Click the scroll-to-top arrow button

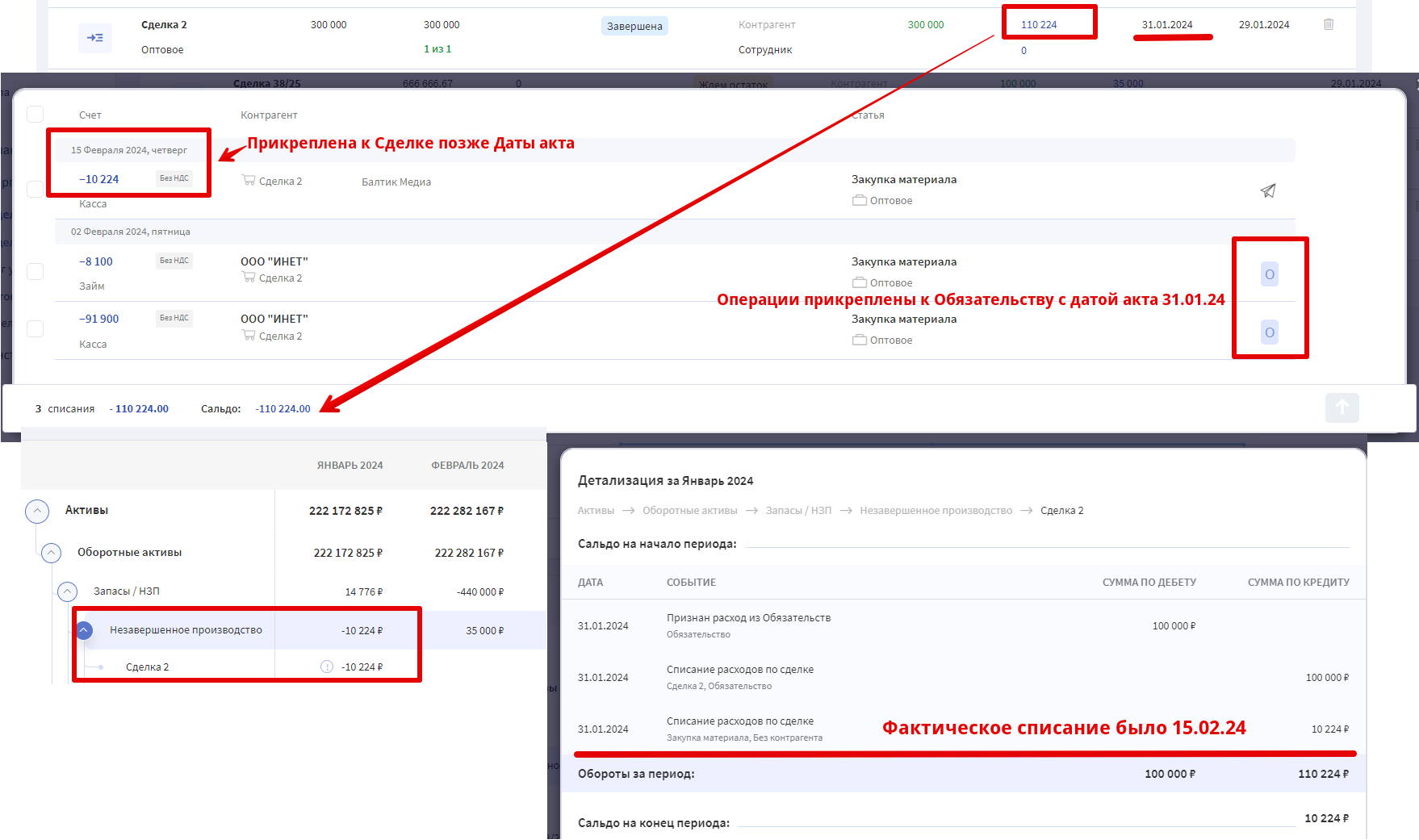point(1342,407)
